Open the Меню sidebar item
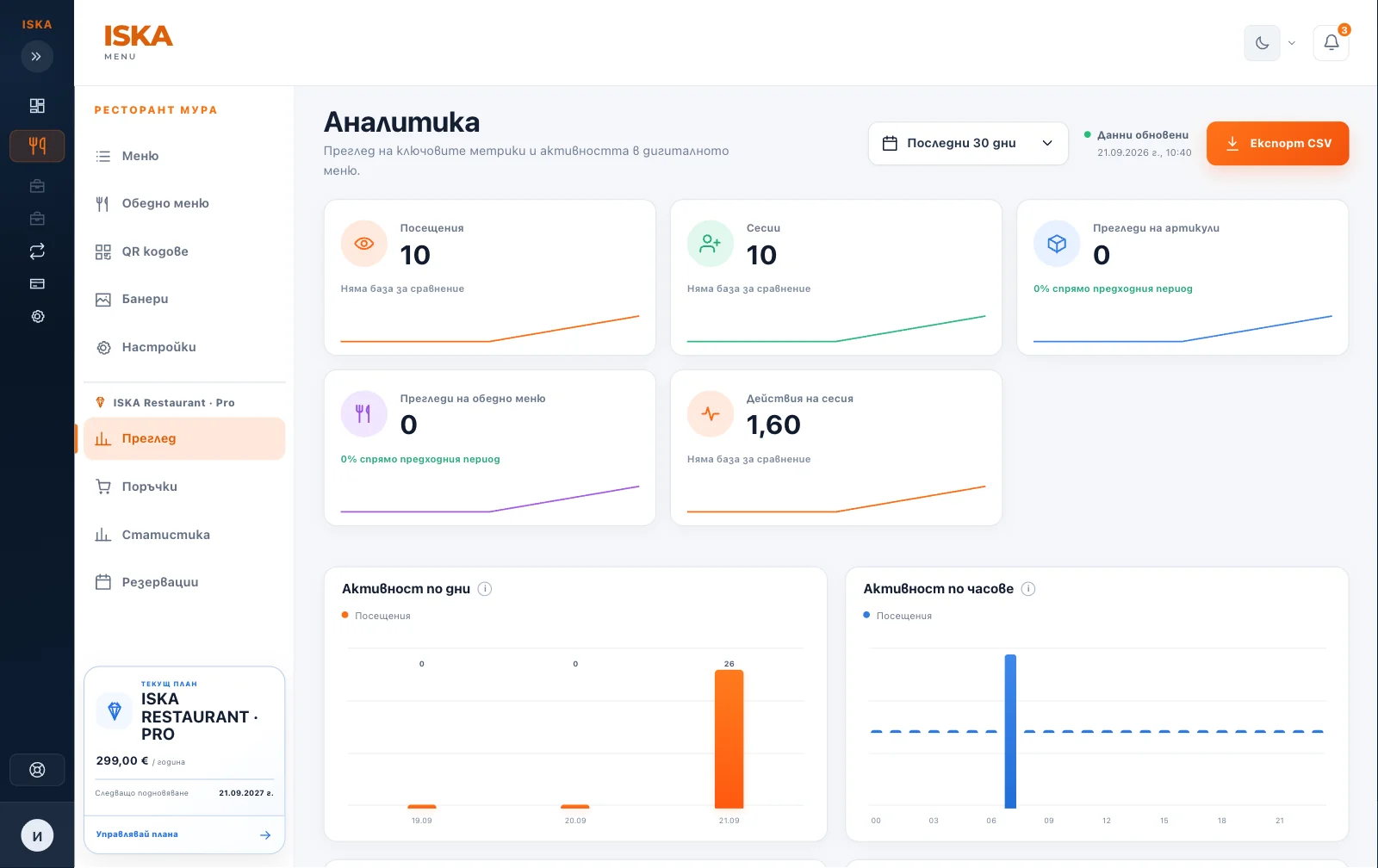 click(184, 156)
